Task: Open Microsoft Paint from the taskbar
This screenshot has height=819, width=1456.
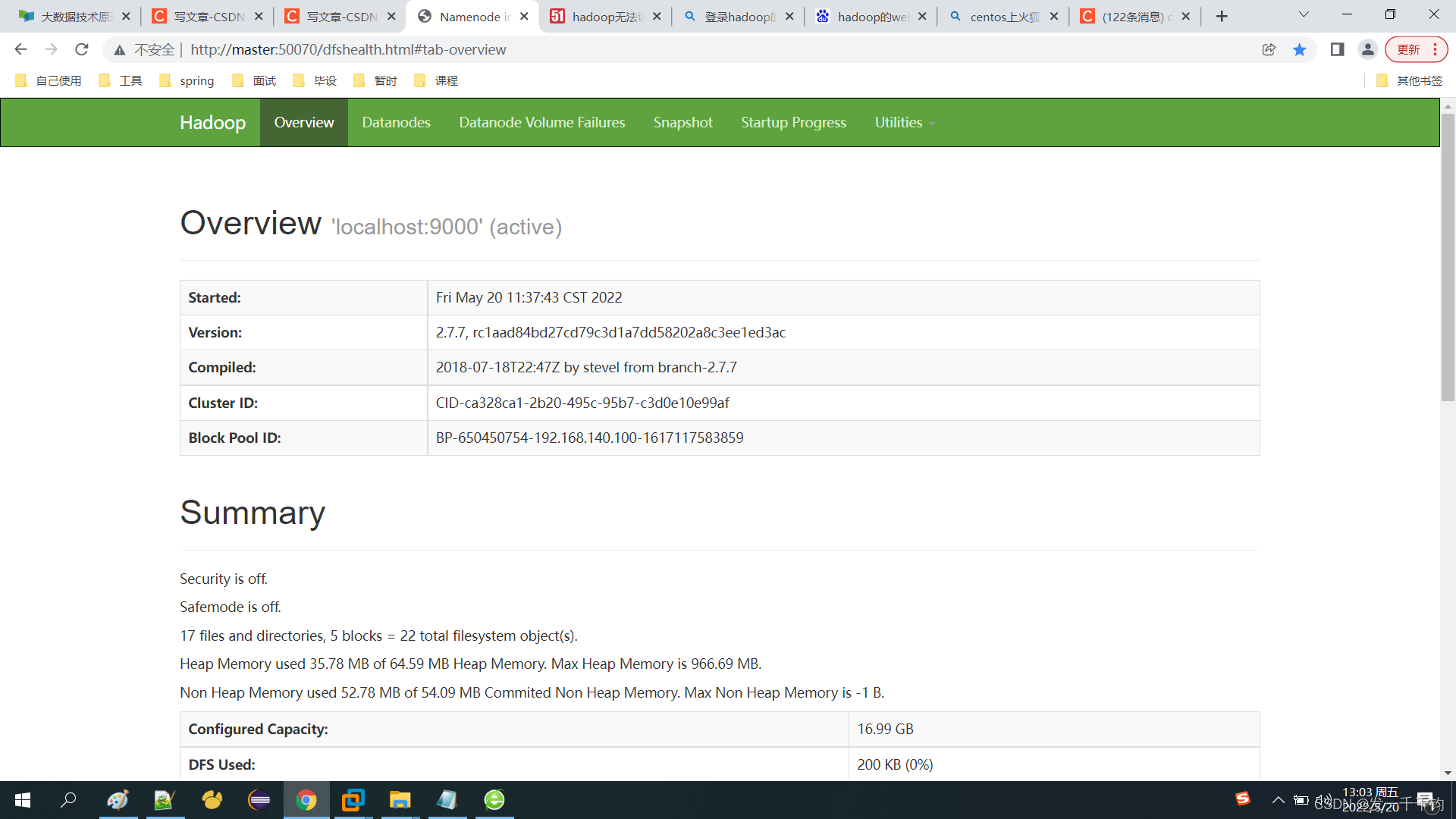Action: tap(118, 800)
